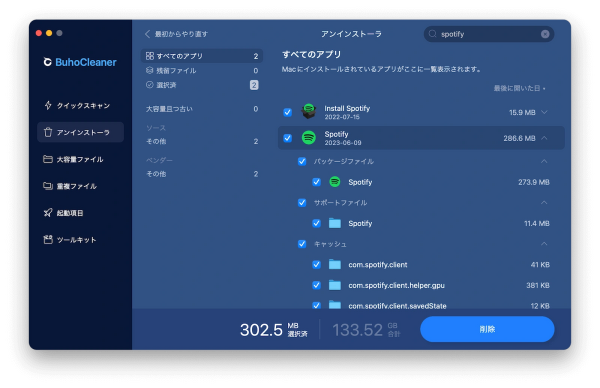Select すべてのアプリ category
The image size is (600, 388).
pos(202,56)
